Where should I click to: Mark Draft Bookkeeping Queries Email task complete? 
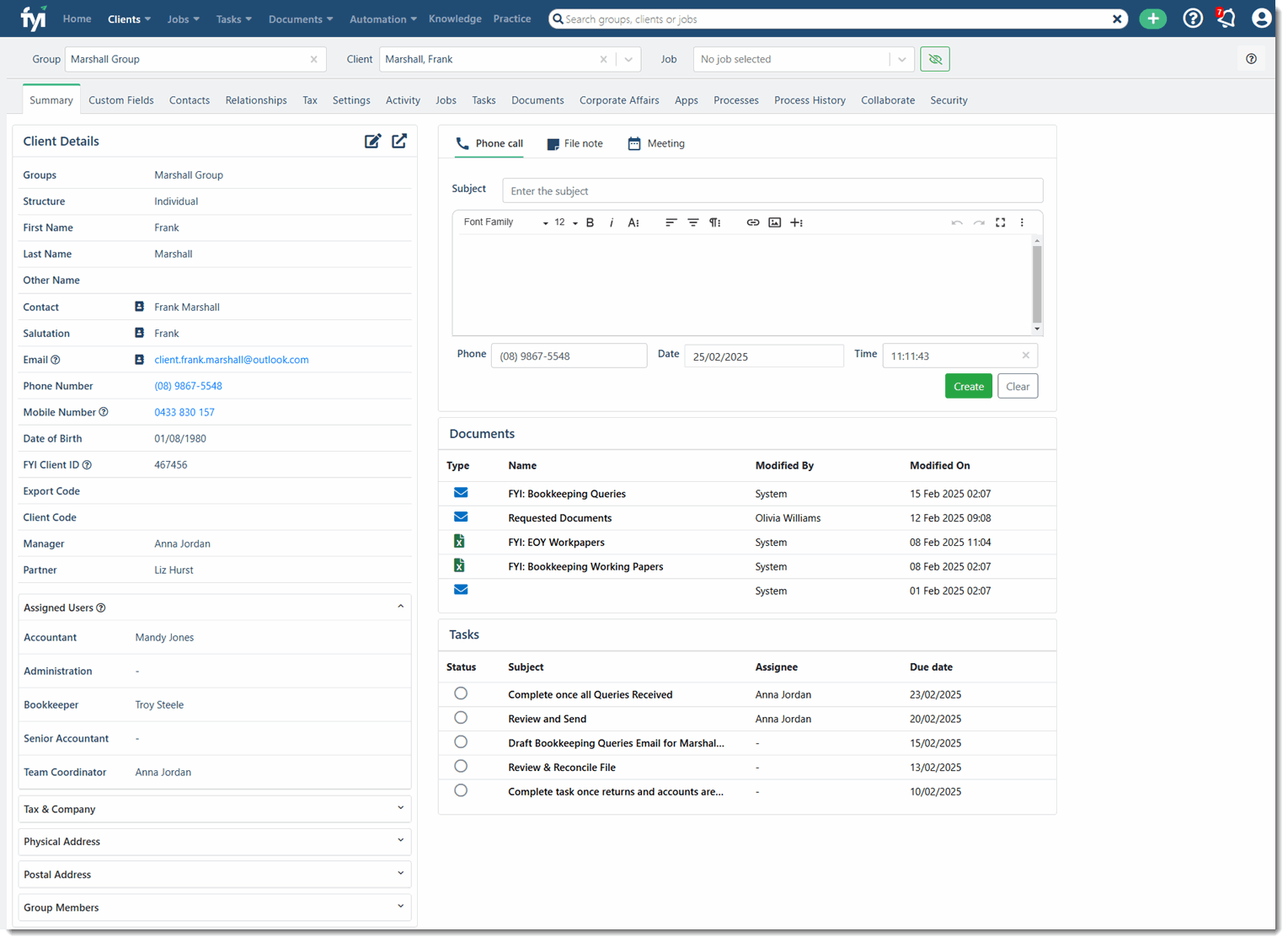pos(461,742)
